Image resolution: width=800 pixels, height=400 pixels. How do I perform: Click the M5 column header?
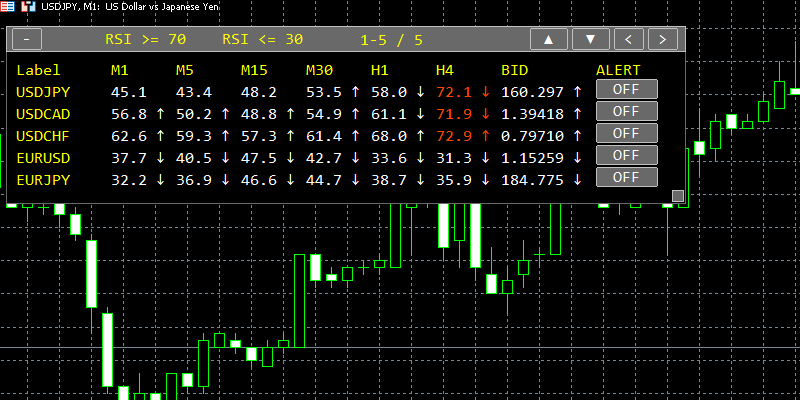[x=185, y=70]
